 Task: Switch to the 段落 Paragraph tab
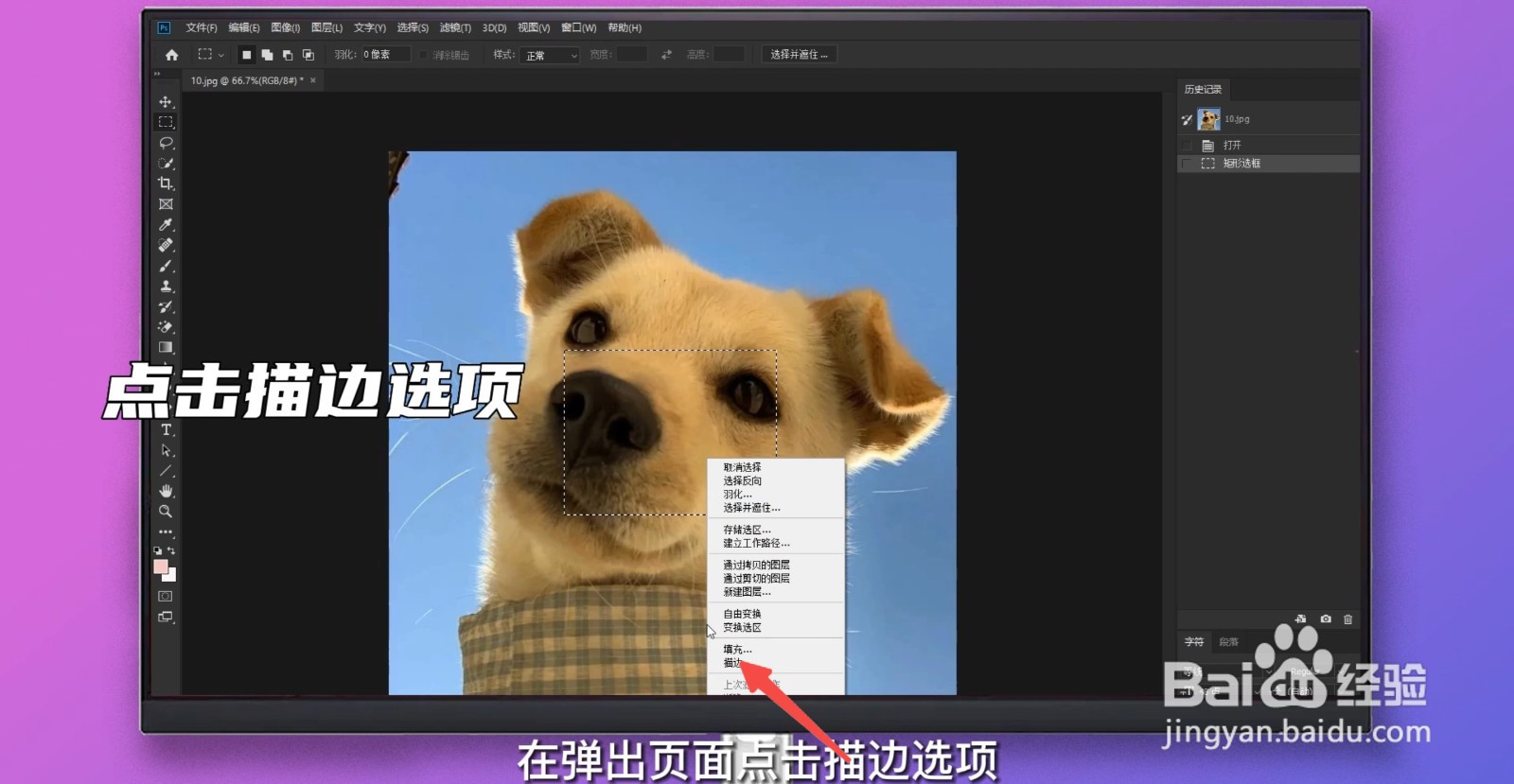point(1228,641)
